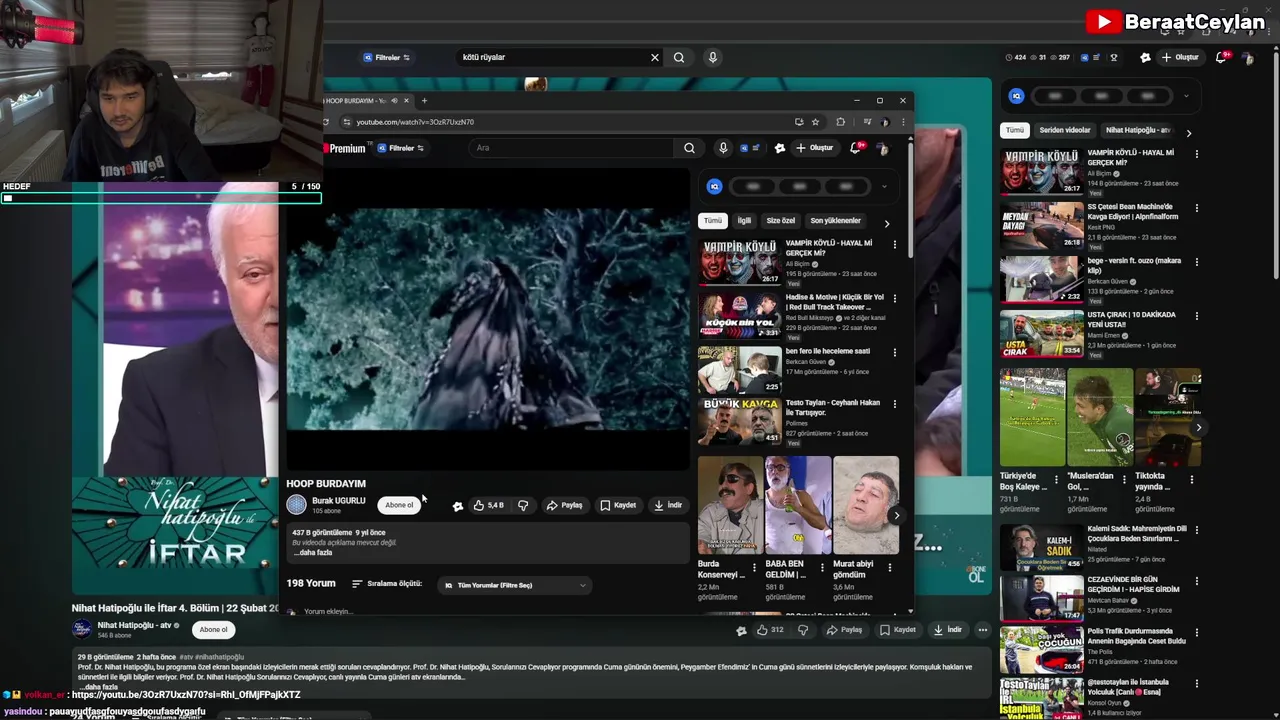The height and width of the screenshot is (720, 1280).
Task: Click site info icon beside youtube.com URL
Action: (x=346, y=122)
